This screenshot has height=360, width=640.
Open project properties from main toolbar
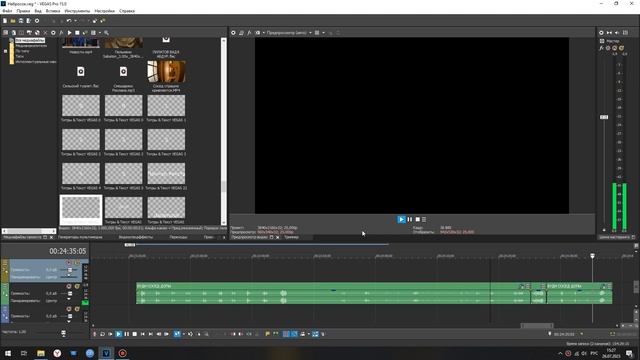pyautogui.click(x=37, y=21)
